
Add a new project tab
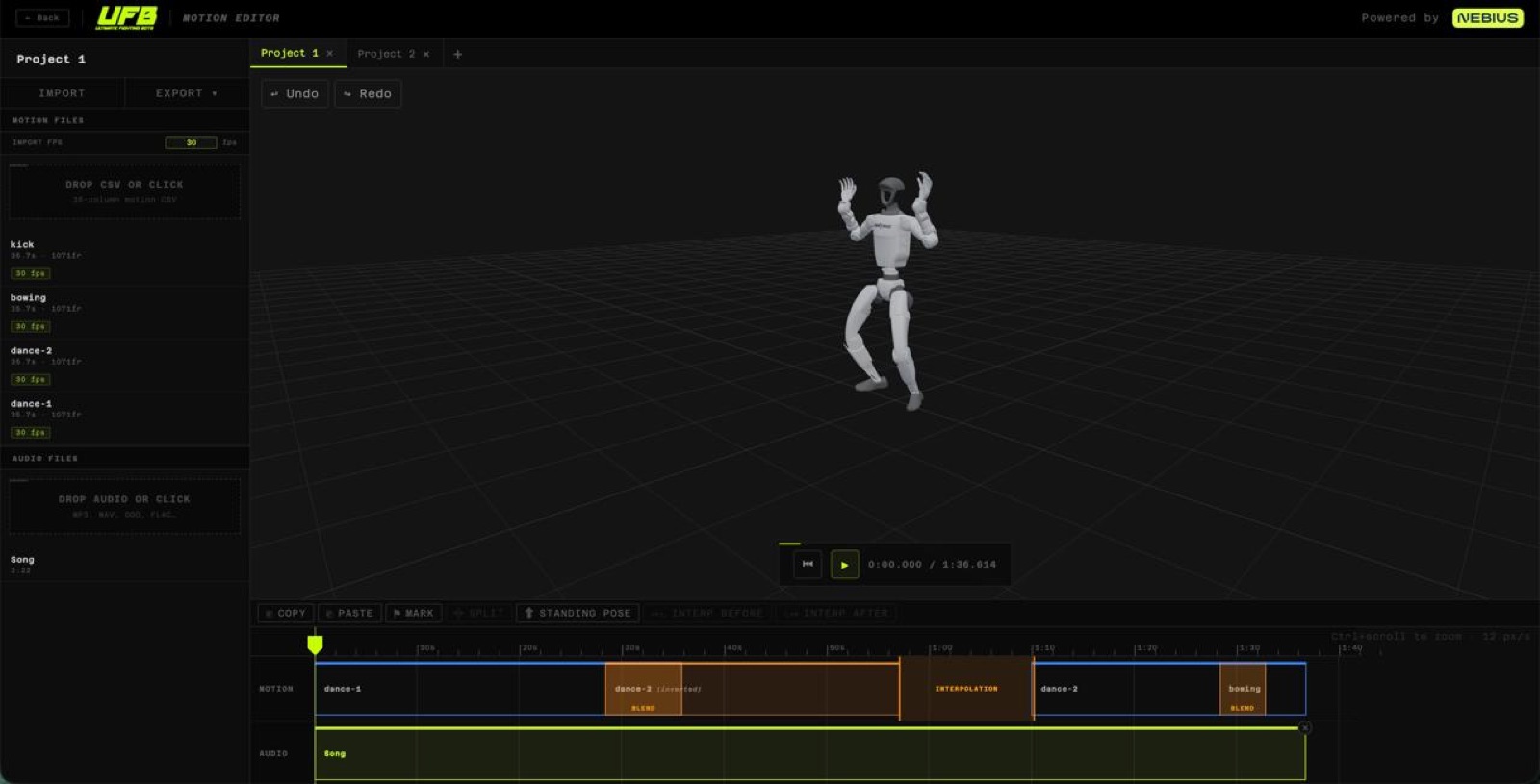[457, 54]
